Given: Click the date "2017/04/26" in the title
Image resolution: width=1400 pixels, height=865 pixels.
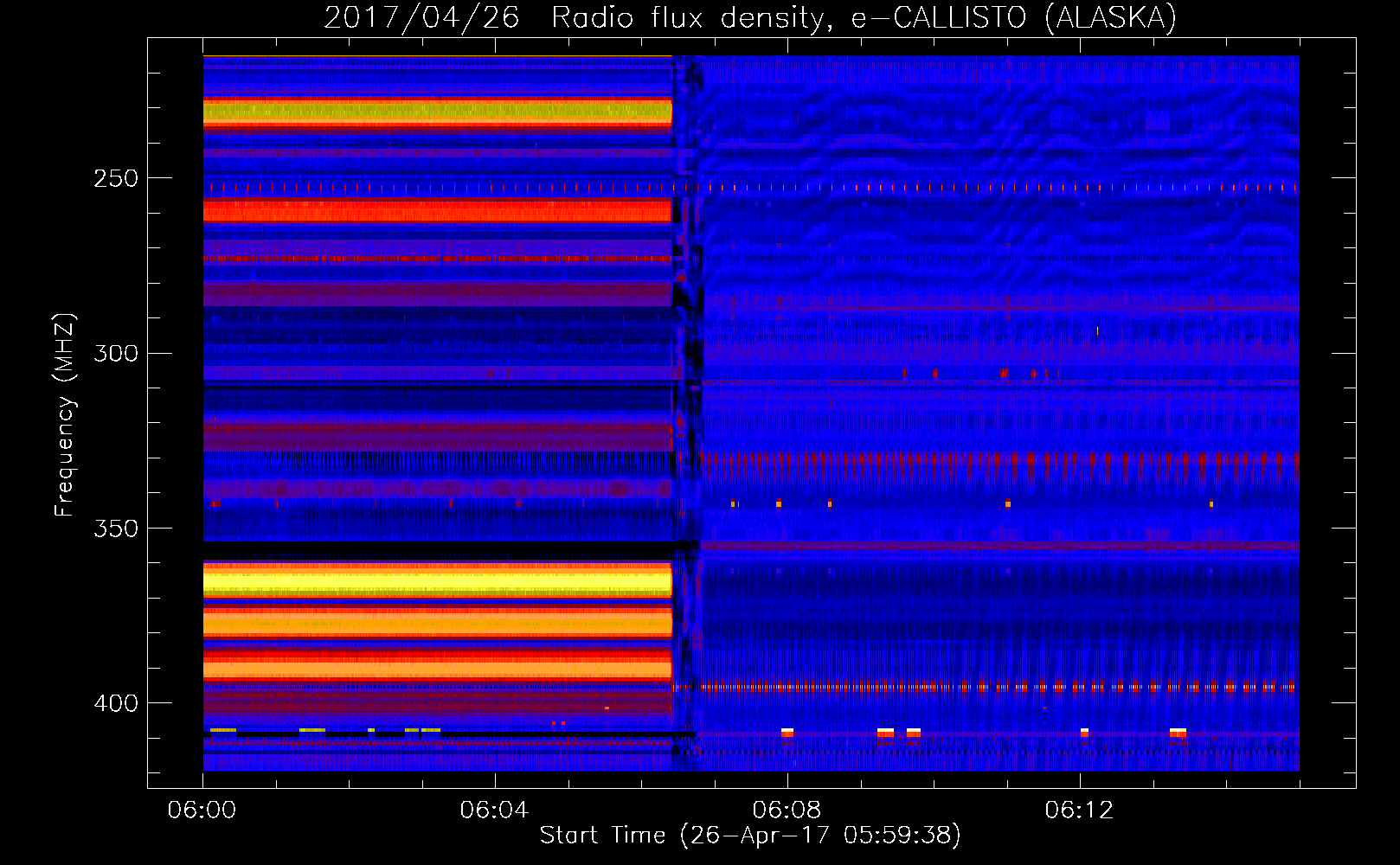Looking at the screenshot, I should (x=421, y=18).
